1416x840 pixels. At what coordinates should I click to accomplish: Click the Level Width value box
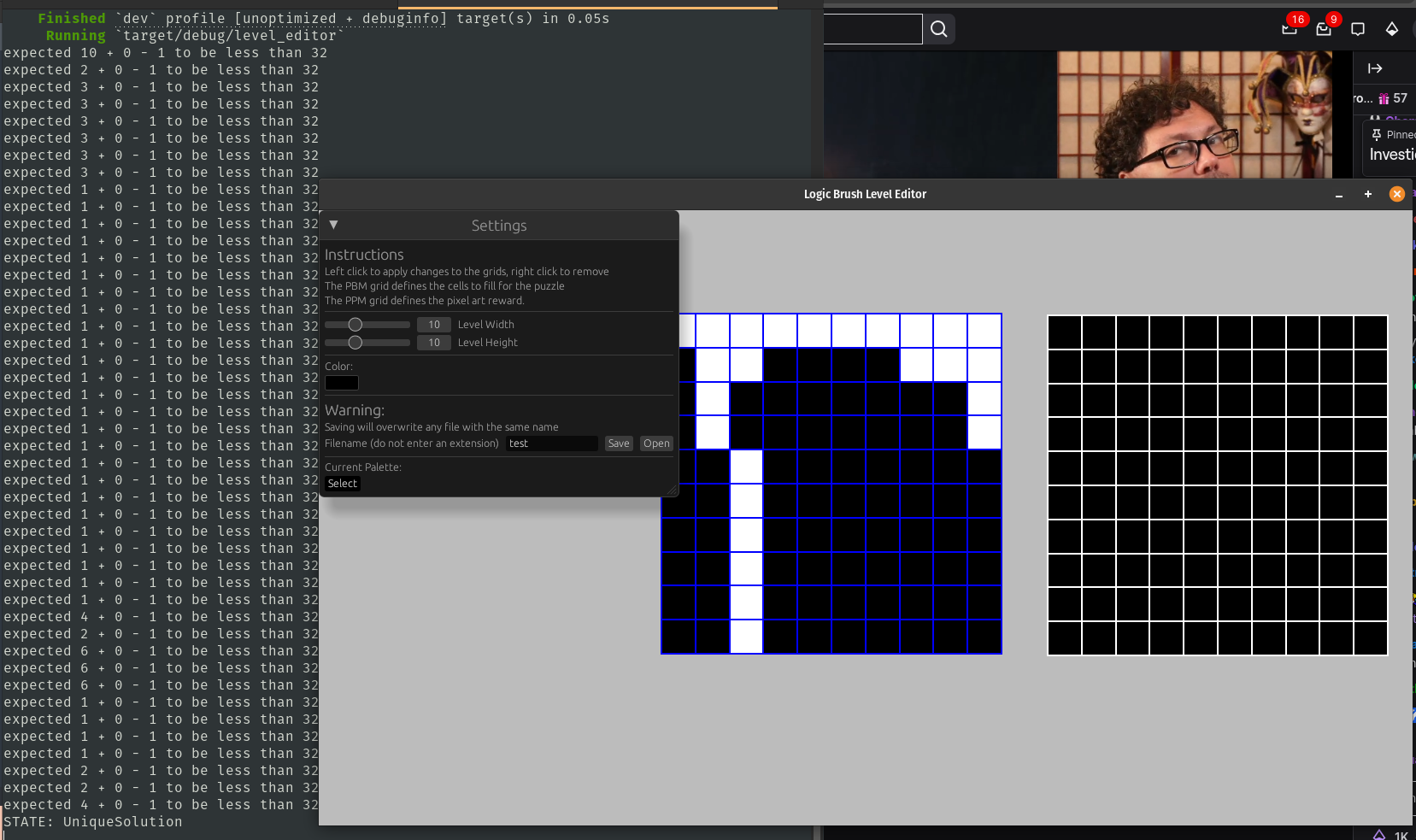pyautogui.click(x=434, y=325)
